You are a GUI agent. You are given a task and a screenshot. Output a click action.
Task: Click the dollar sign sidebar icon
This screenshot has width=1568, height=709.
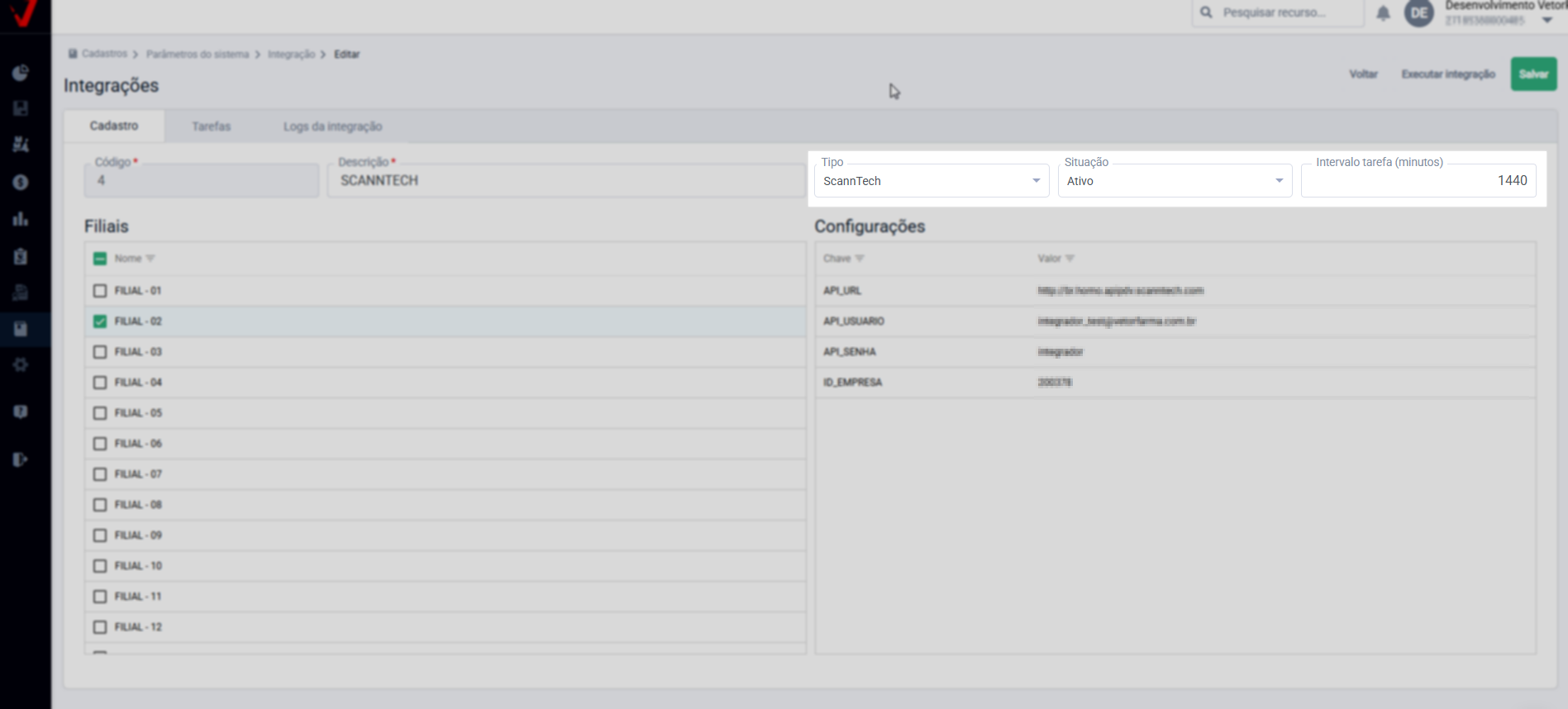tap(21, 183)
